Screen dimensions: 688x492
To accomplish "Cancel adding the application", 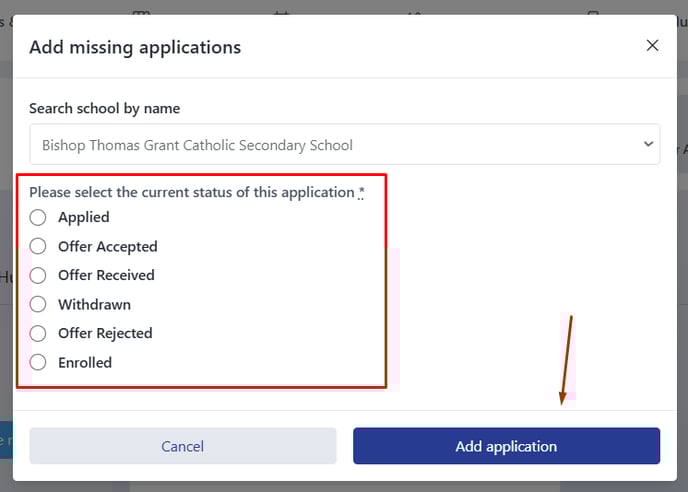I will click(x=183, y=446).
